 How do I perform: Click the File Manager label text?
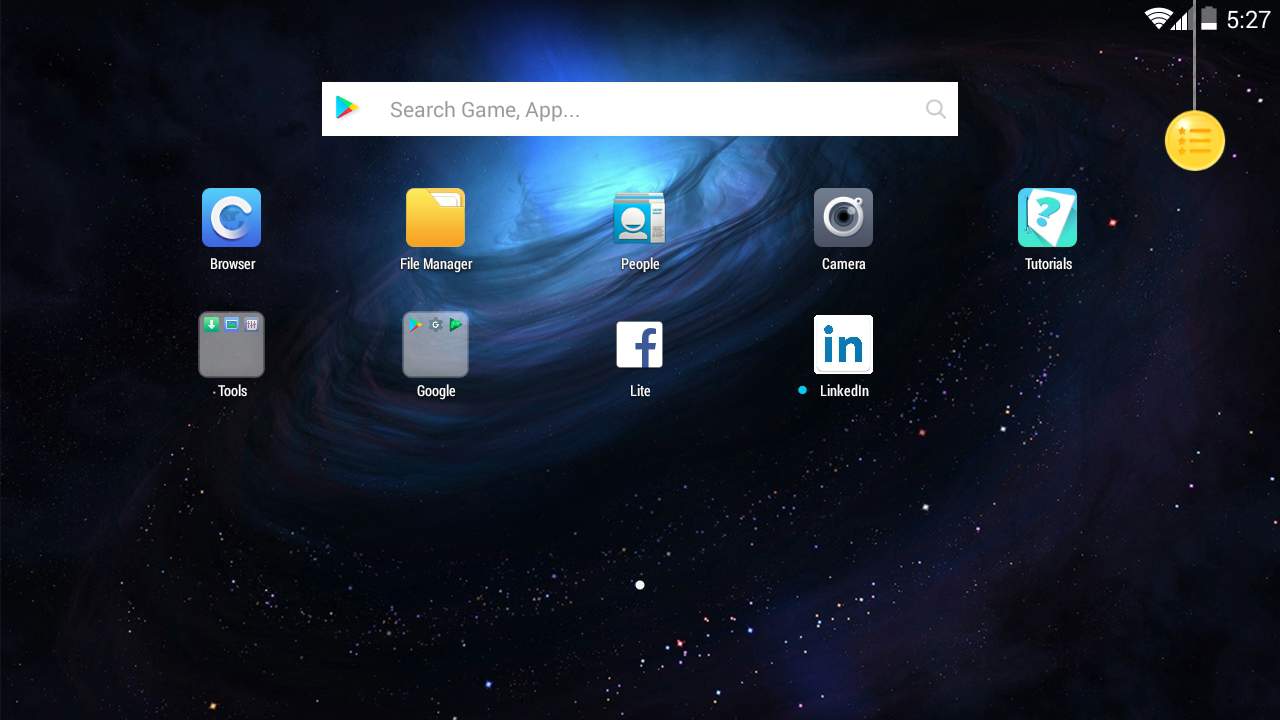[436, 264]
